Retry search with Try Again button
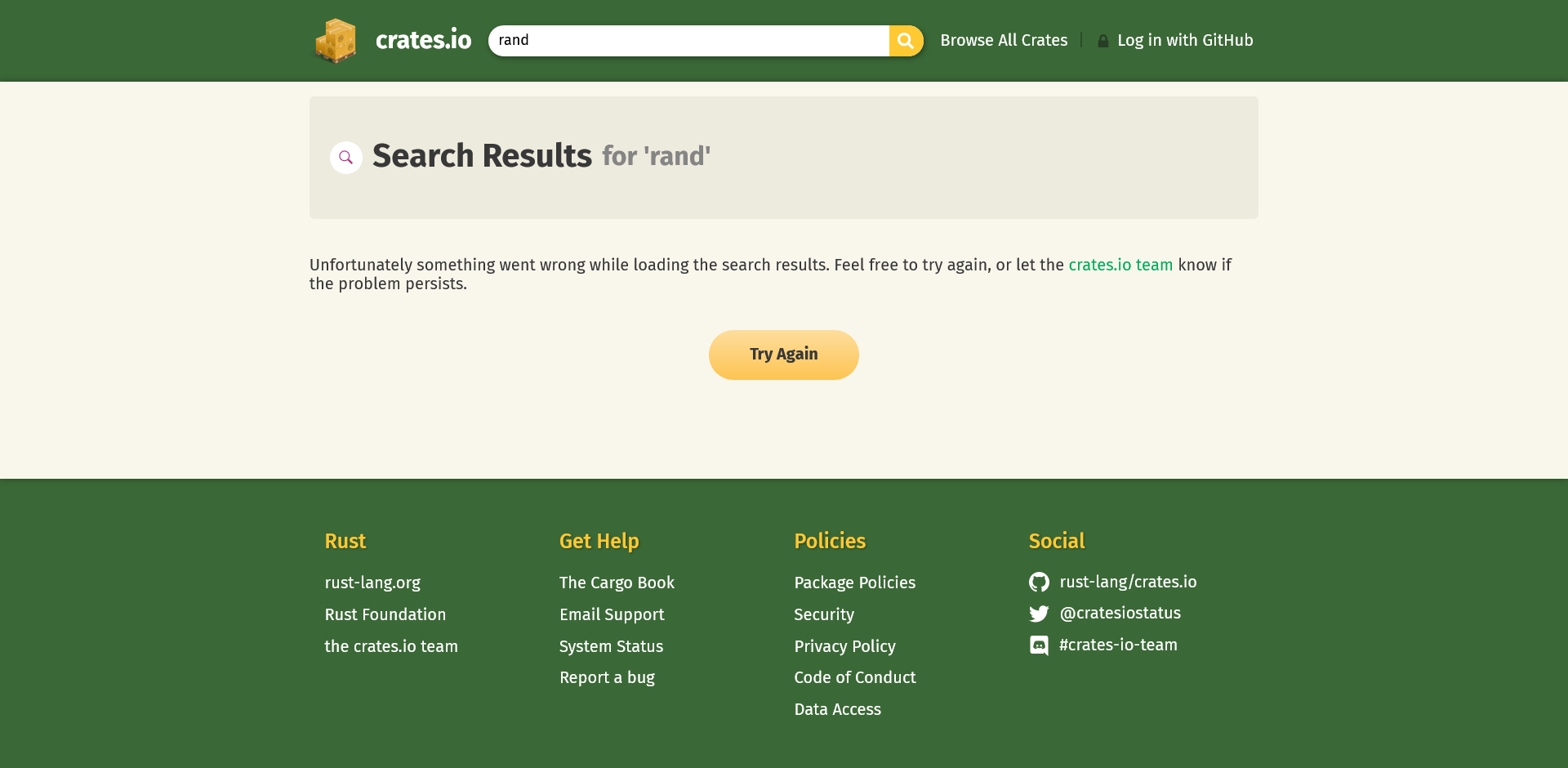 tap(784, 355)
